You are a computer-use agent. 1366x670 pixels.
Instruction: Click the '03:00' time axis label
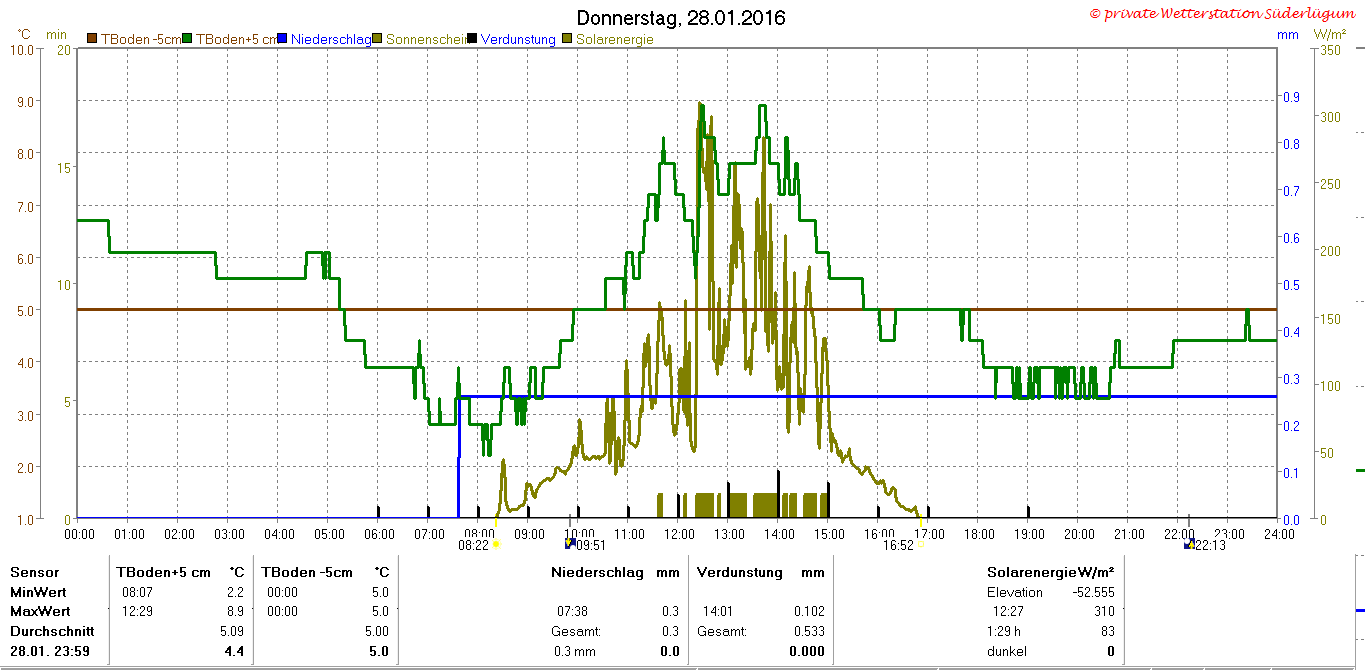tap(229, 533)
